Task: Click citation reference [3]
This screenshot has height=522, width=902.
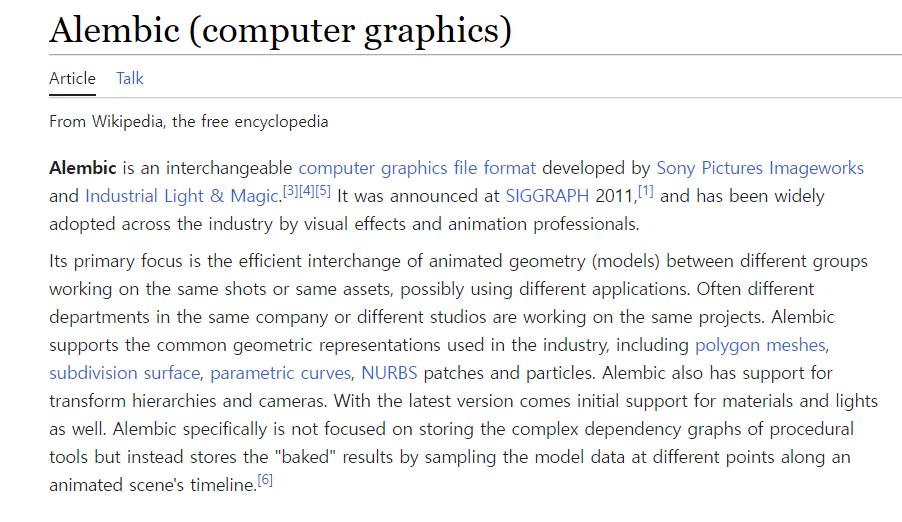Action: [290, 190]
